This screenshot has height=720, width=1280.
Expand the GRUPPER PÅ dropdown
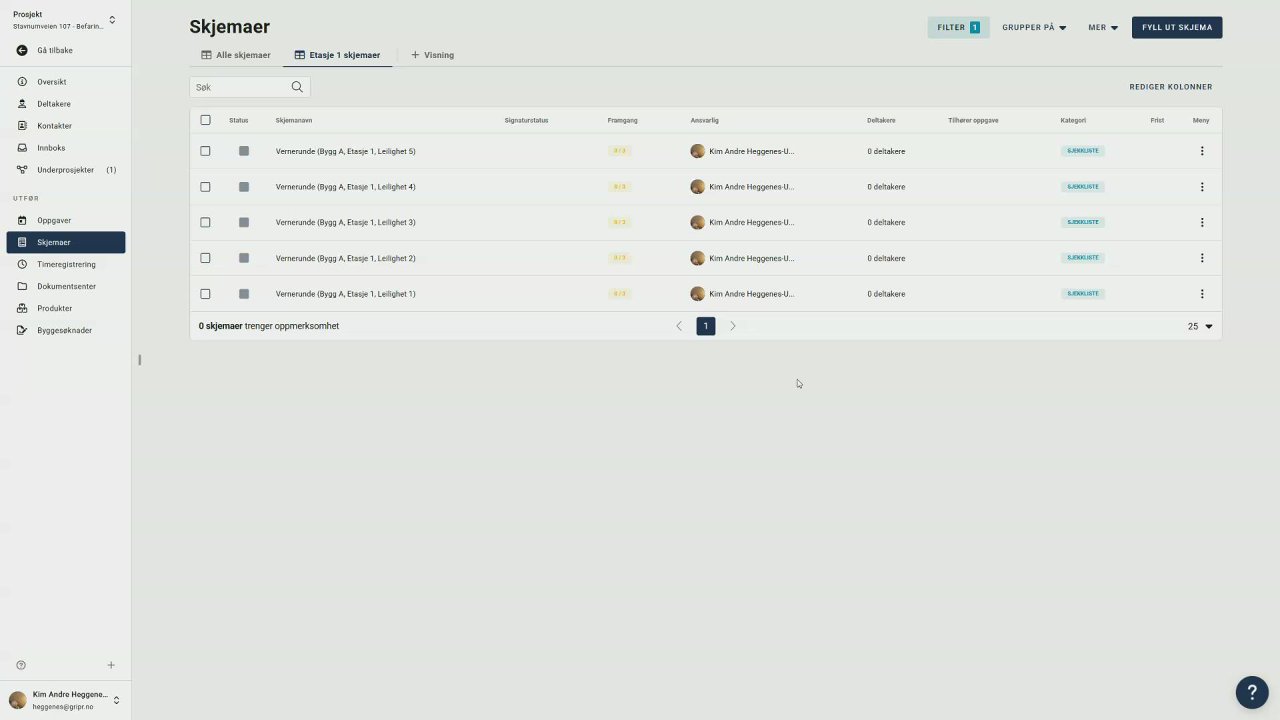(x=1034, y=28)
